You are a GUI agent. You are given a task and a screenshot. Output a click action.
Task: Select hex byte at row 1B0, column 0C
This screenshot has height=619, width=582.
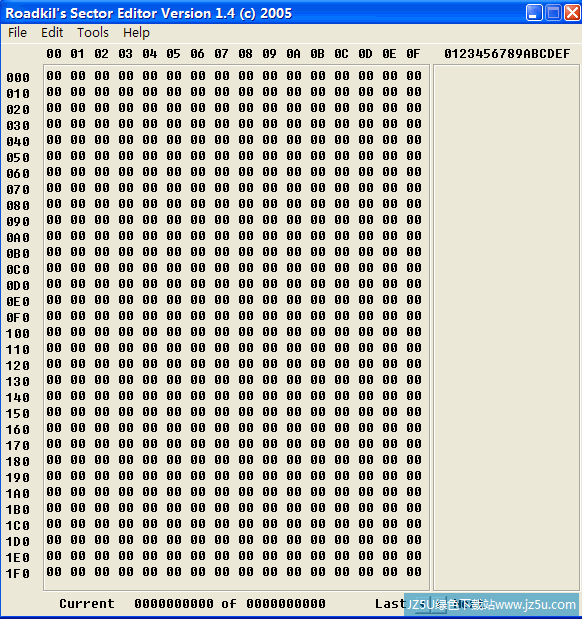(342, 508)
